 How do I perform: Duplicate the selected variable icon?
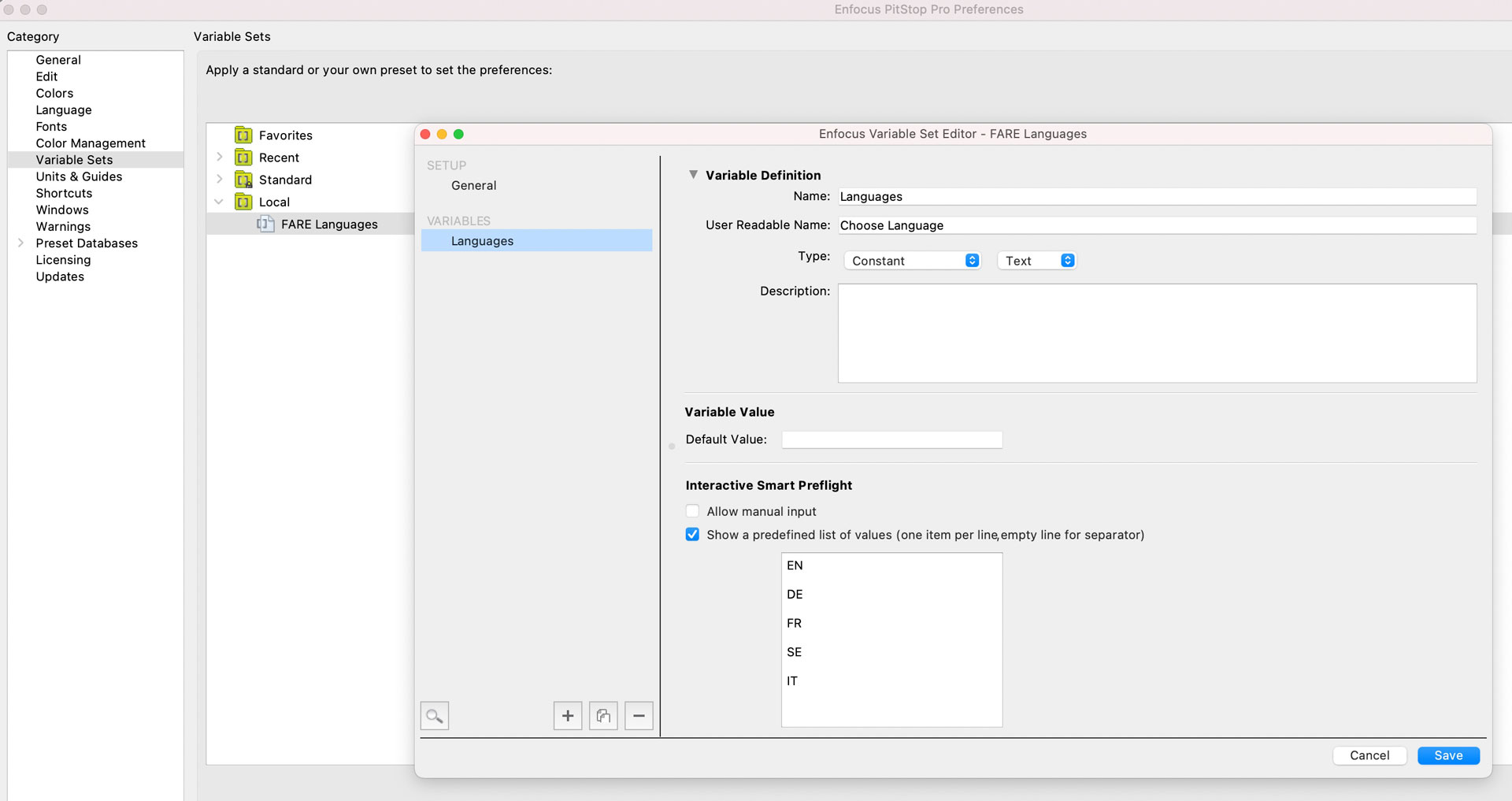point(603,716)
